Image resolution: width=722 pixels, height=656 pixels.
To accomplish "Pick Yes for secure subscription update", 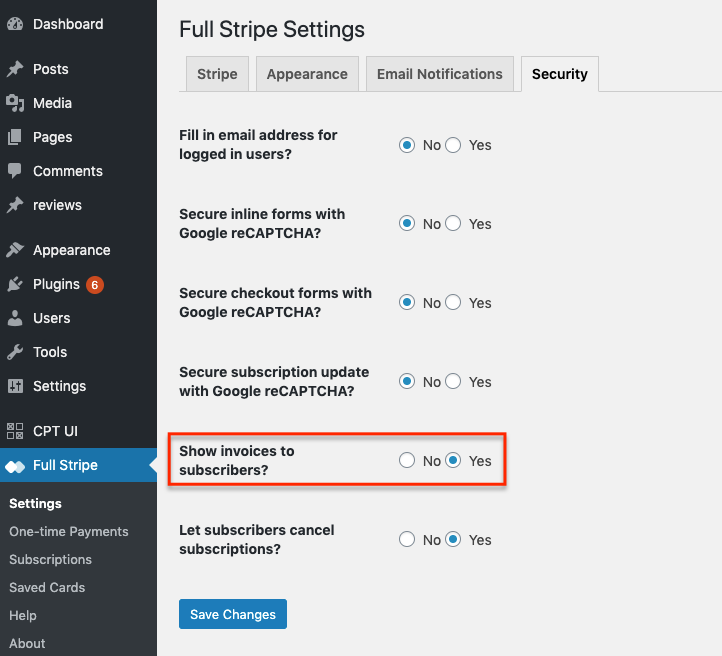I will [453, 382].
